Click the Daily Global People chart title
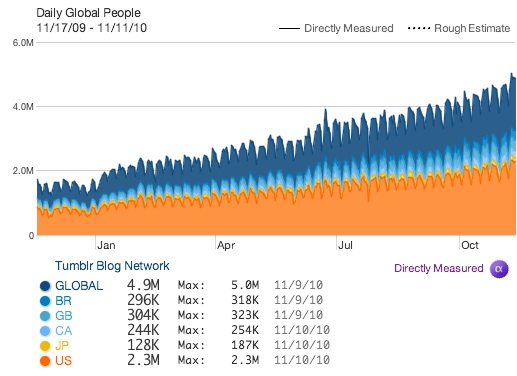Viewport: 517px width, 376px height. tap(88, 13)
